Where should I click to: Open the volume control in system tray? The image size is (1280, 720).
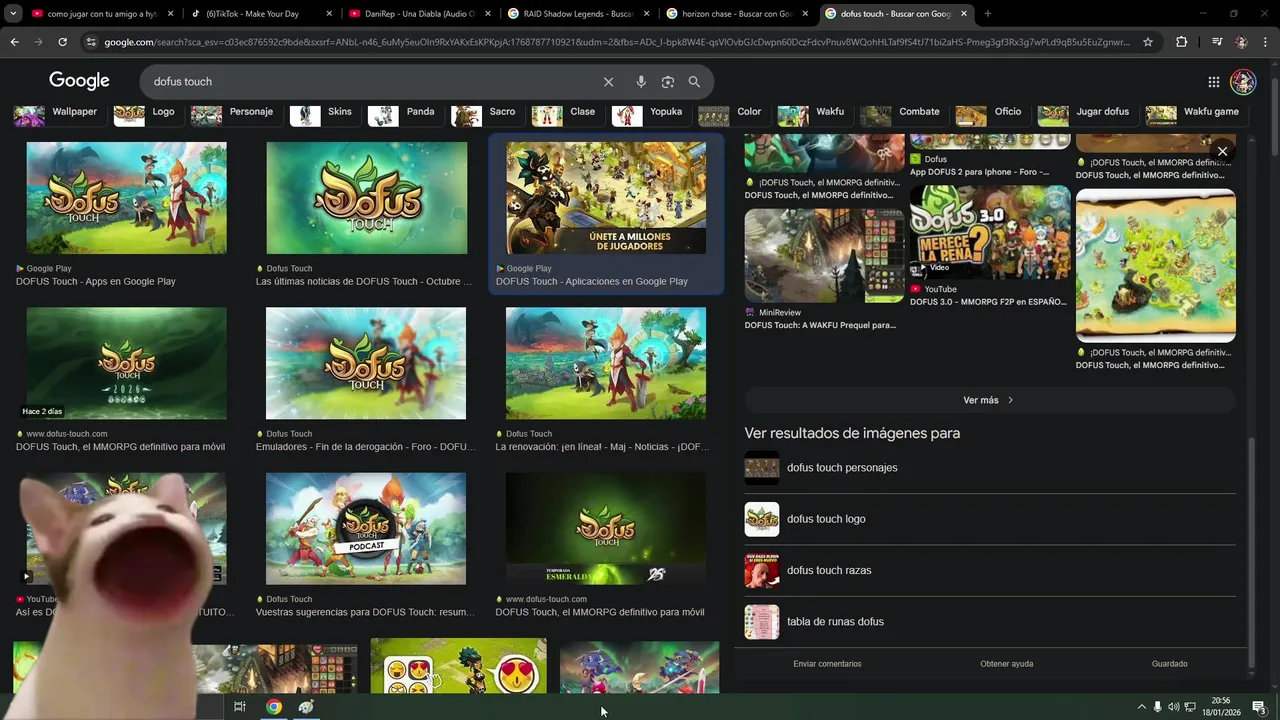coord(1173,707)
